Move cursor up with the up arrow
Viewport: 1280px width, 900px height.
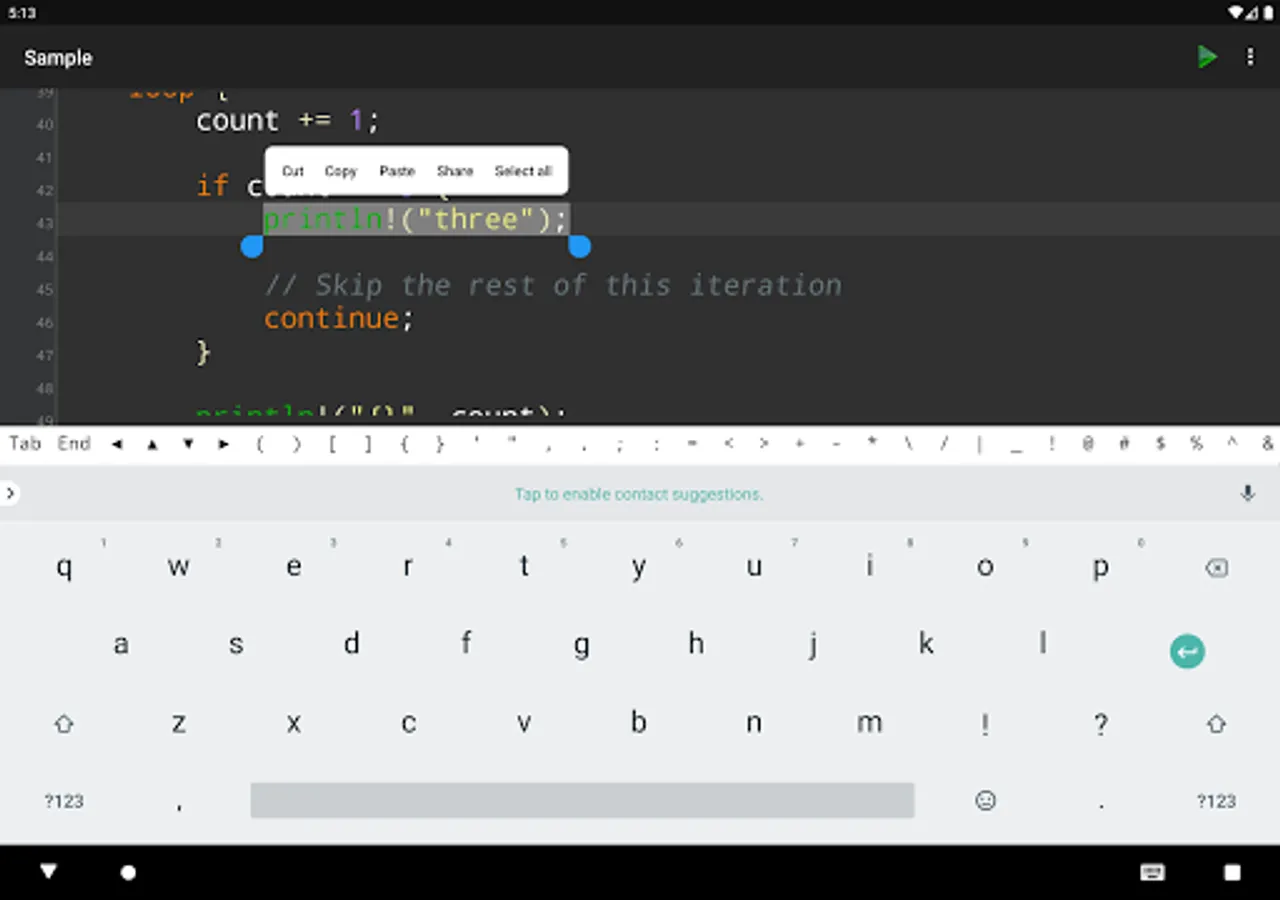point(152,444)
